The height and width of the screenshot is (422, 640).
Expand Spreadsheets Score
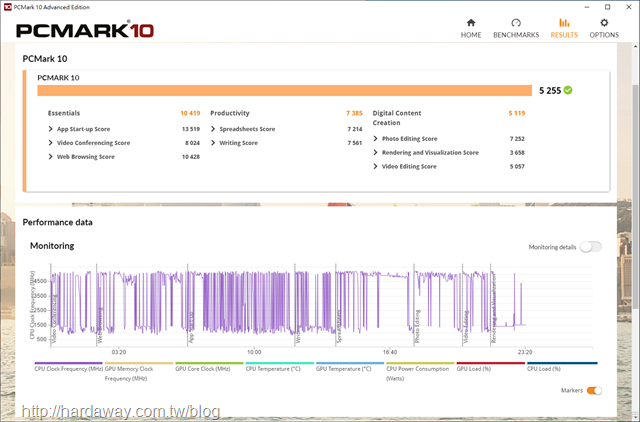point(213,129)
